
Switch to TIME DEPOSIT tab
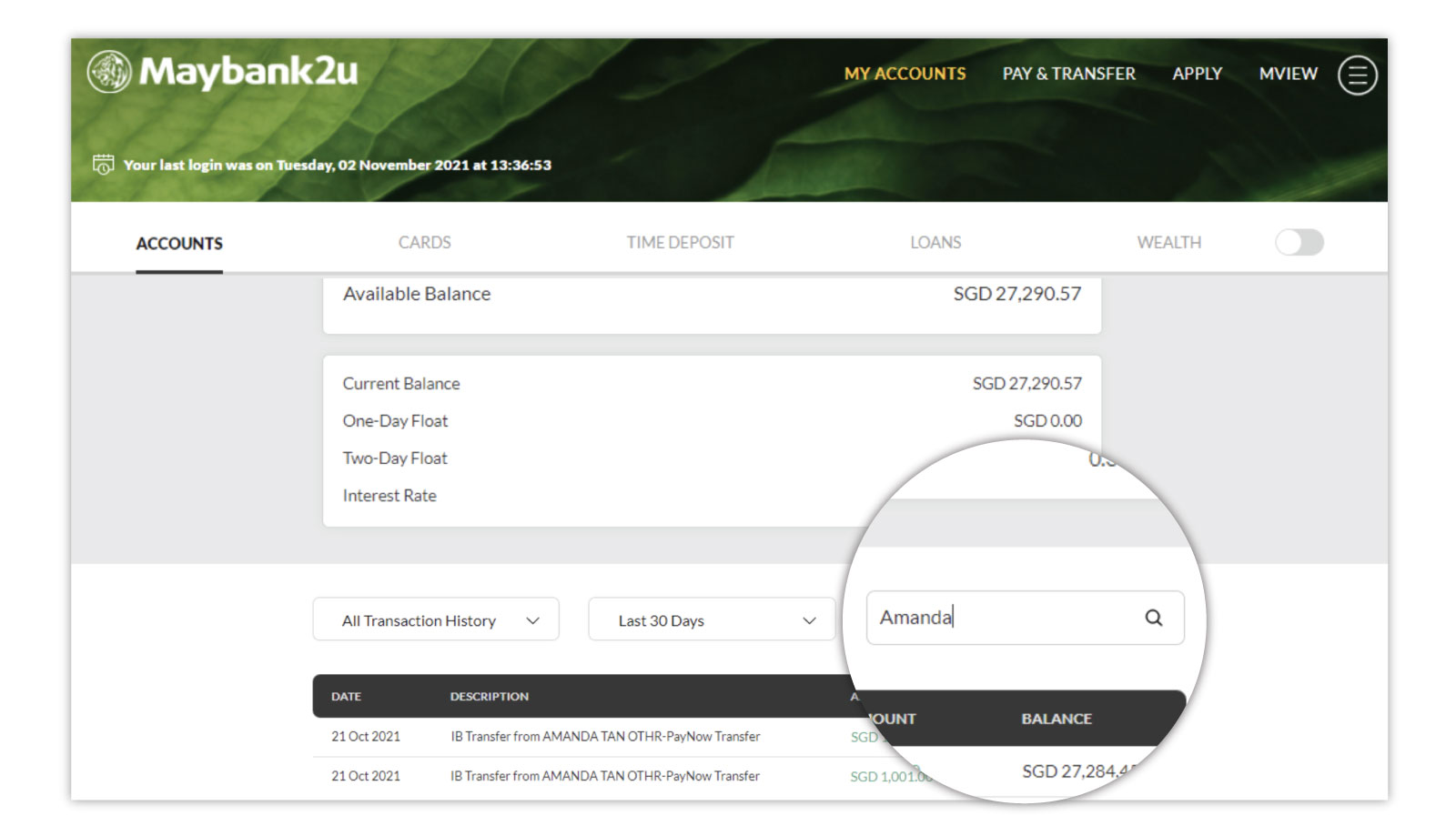pyautogui.click(x=680, y=243)
